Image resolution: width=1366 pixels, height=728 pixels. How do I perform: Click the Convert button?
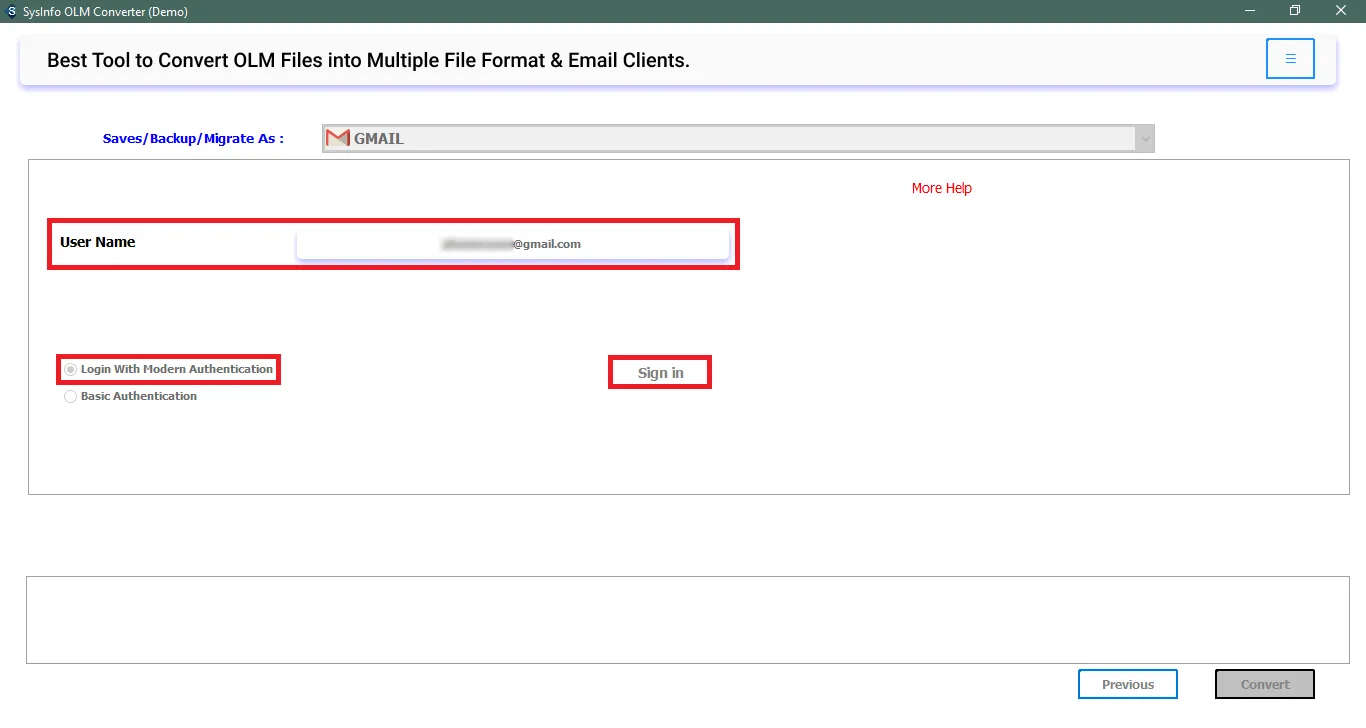pyautogui.click(x=1265, y=685)
